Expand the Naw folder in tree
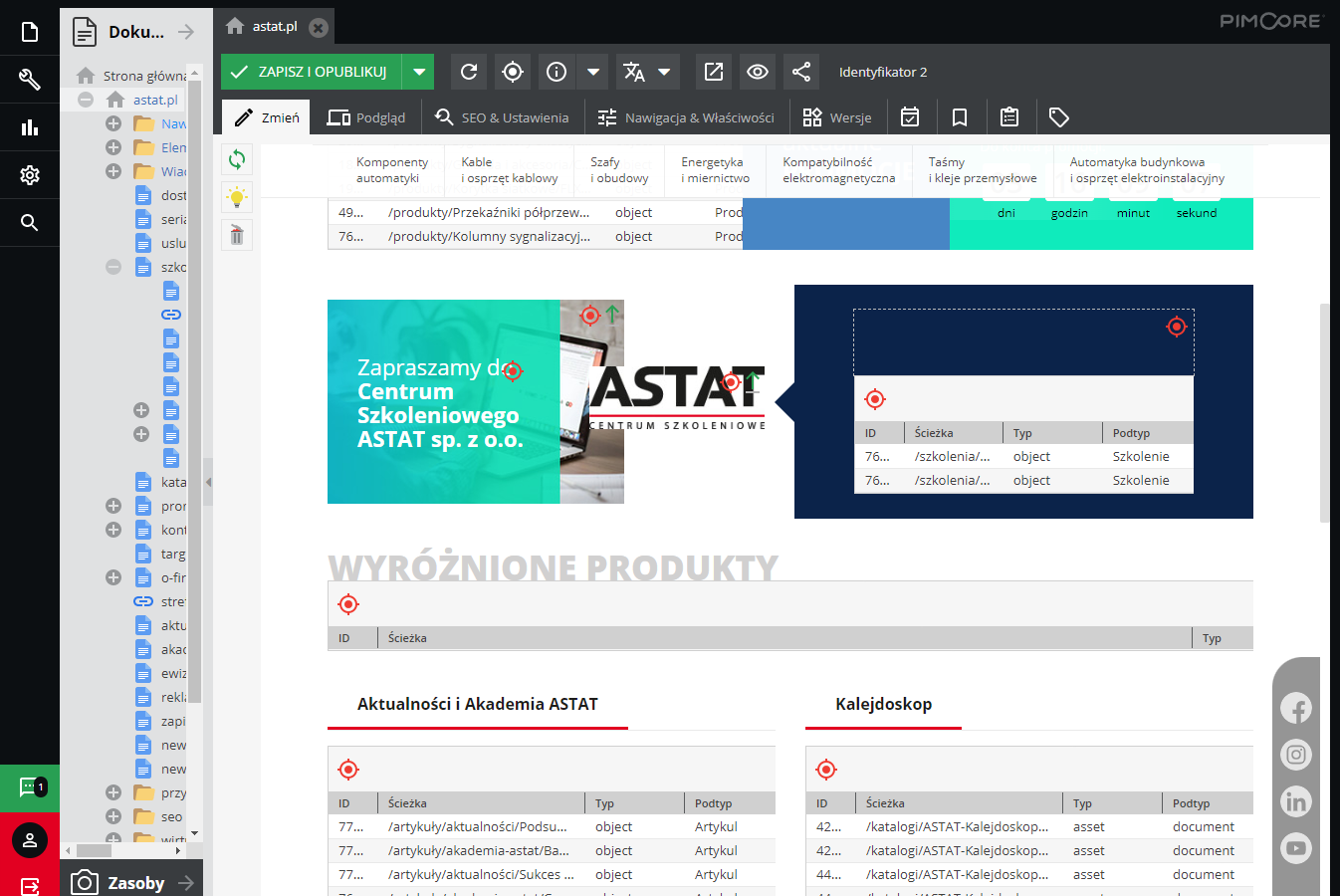Screen dimensions: 1340x896 (x=113, y=123)
